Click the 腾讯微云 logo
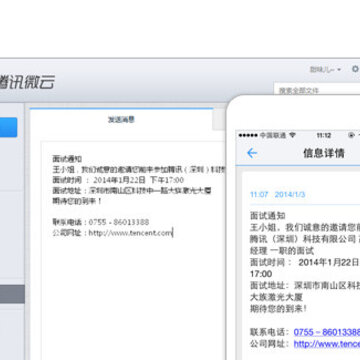360x360 pixels. coord(27,82)
